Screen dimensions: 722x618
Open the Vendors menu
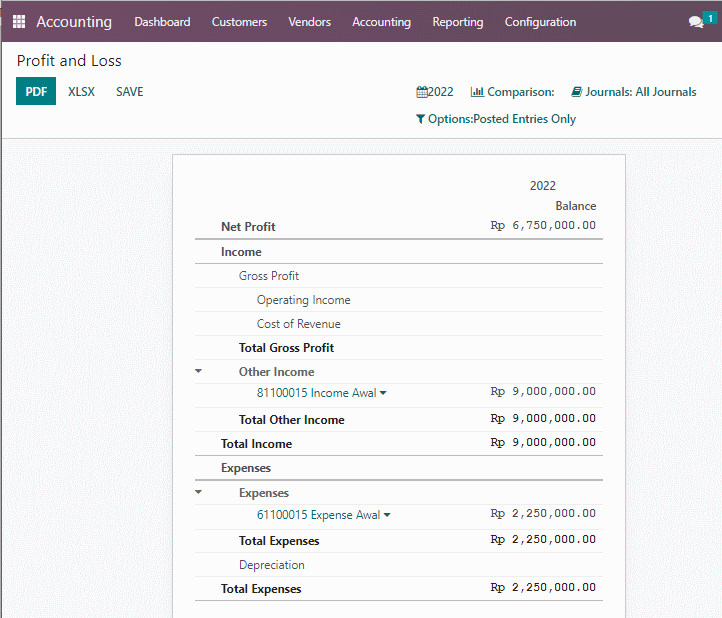click(x=309, y=22)
